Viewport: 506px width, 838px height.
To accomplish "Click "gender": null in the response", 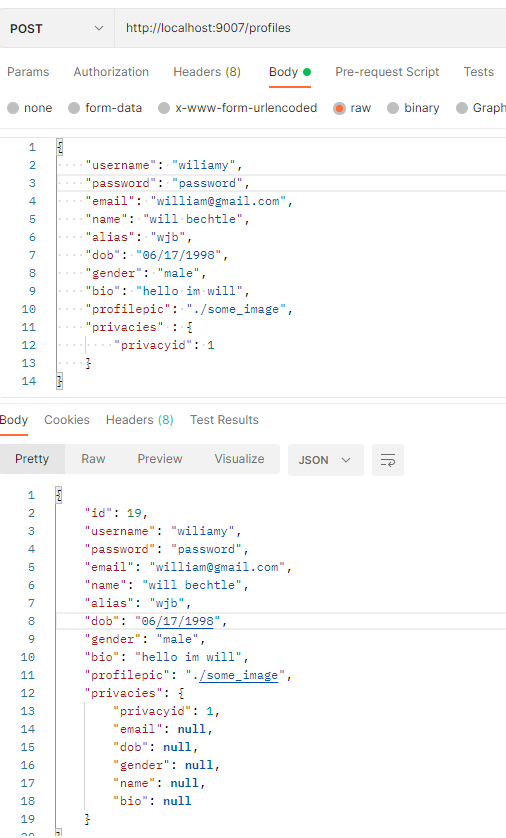I will pos(166,765).
